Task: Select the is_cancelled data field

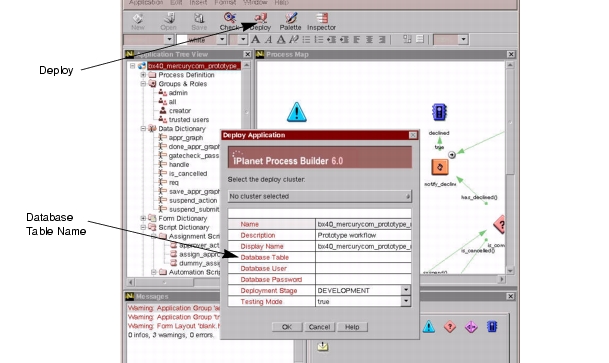Action: 188,174
